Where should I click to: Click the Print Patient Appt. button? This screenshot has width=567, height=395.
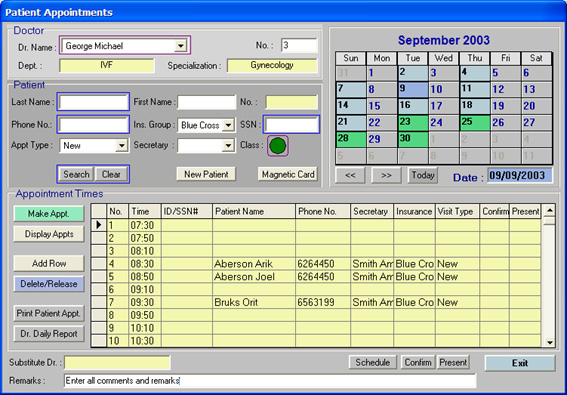coord(49,313)
